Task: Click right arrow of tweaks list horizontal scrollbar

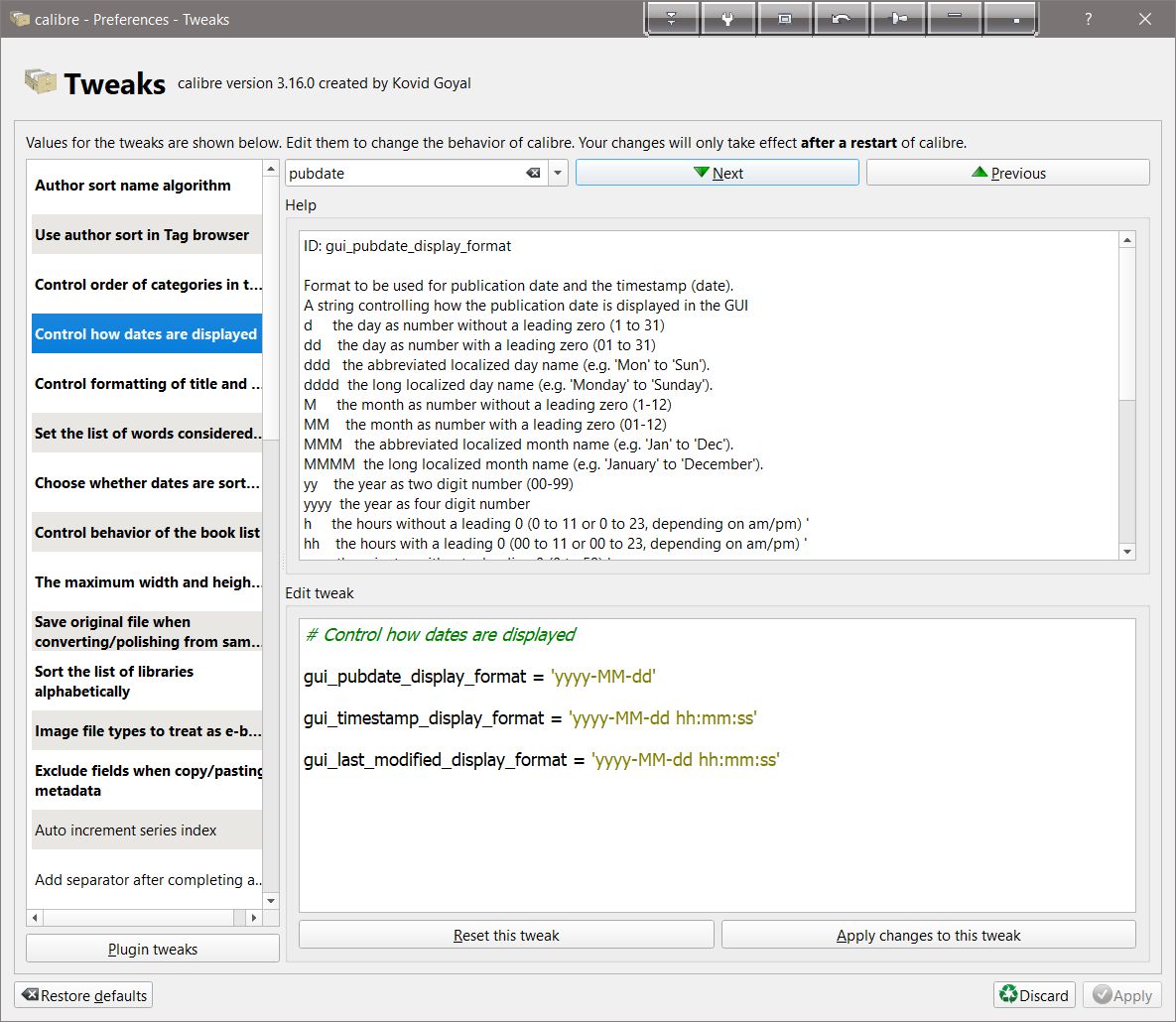Action: [x=253, y=918]
